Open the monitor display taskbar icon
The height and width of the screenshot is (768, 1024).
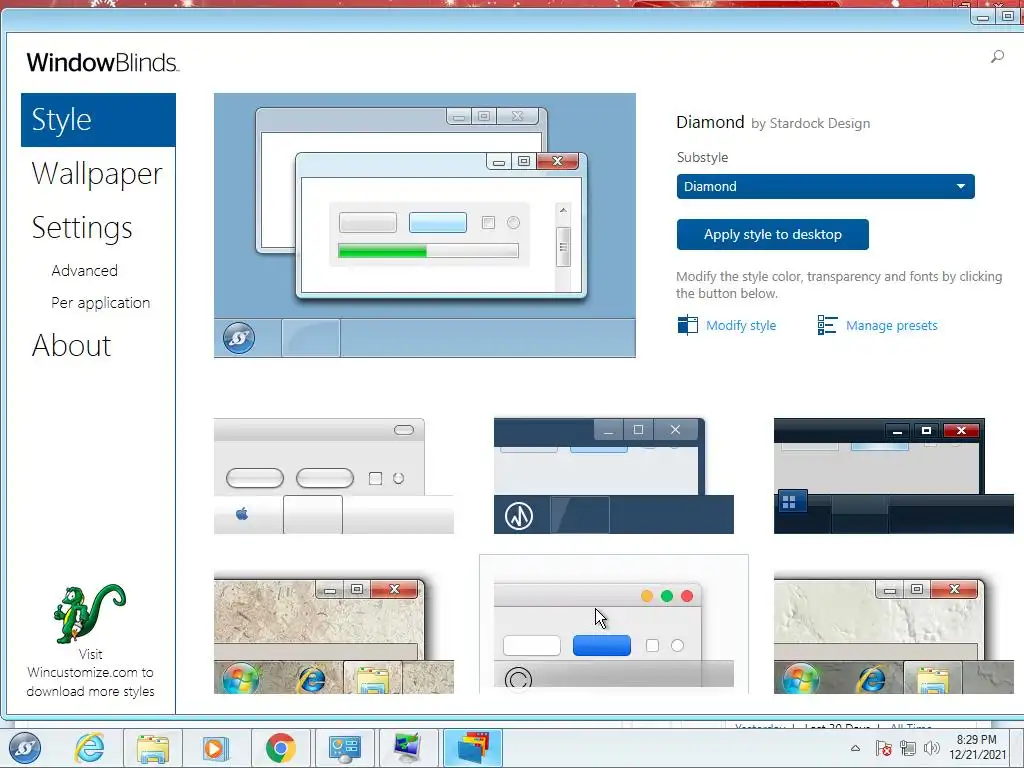pyautogui.click(x=408, y=748)
